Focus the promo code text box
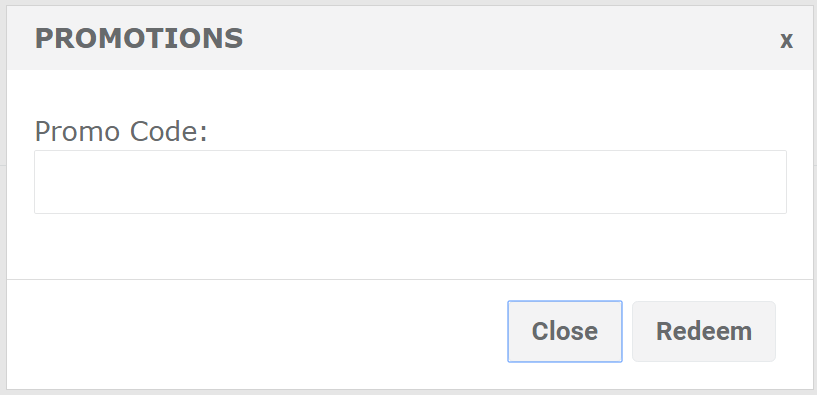Viewport: 817px width, 395px height. (x=410, y=182)
